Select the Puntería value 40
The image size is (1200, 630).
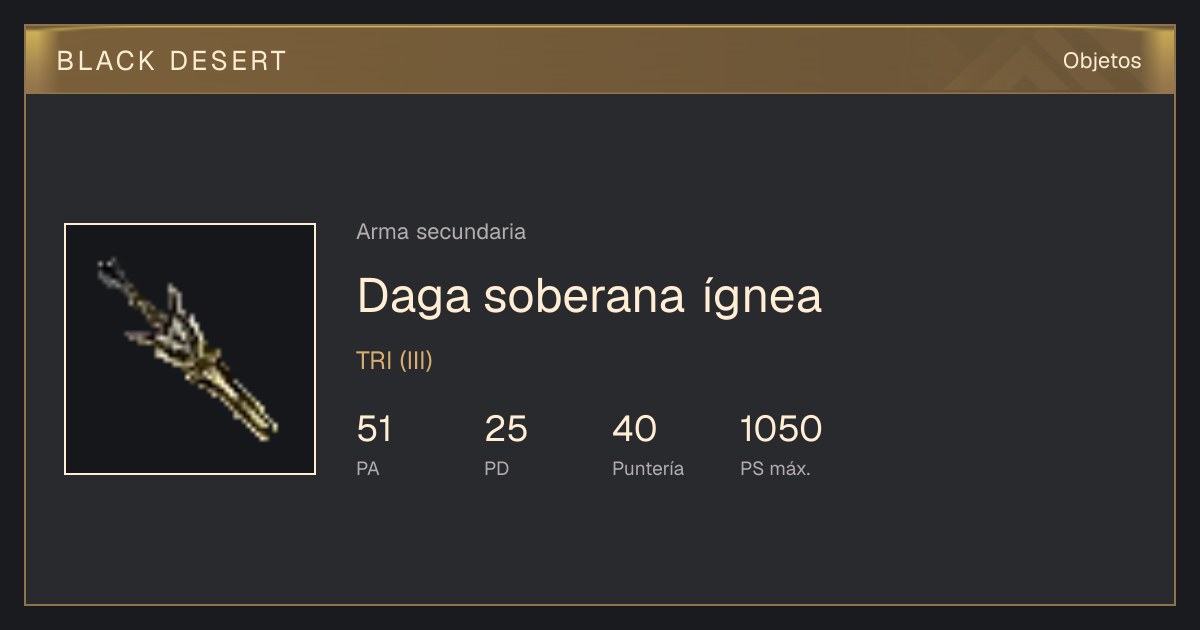634,429
